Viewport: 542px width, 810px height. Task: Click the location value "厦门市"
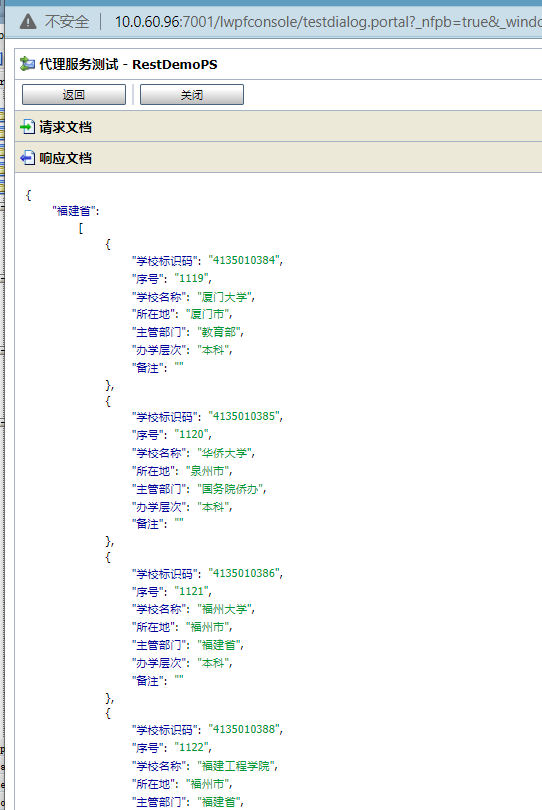pos(208,314)
